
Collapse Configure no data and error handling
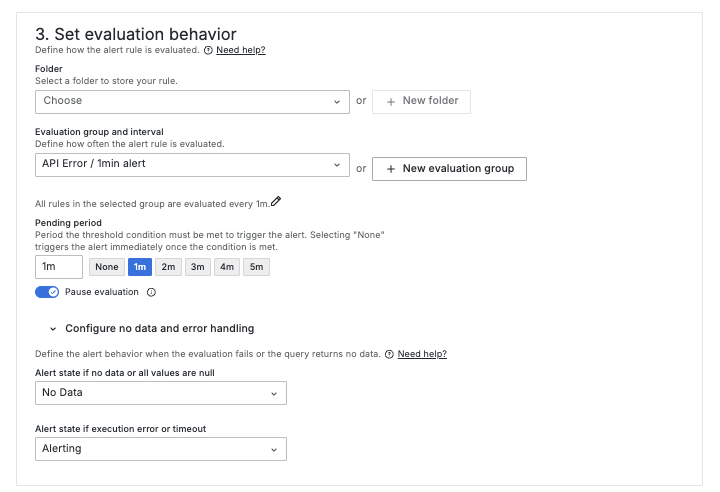point(52,328)
